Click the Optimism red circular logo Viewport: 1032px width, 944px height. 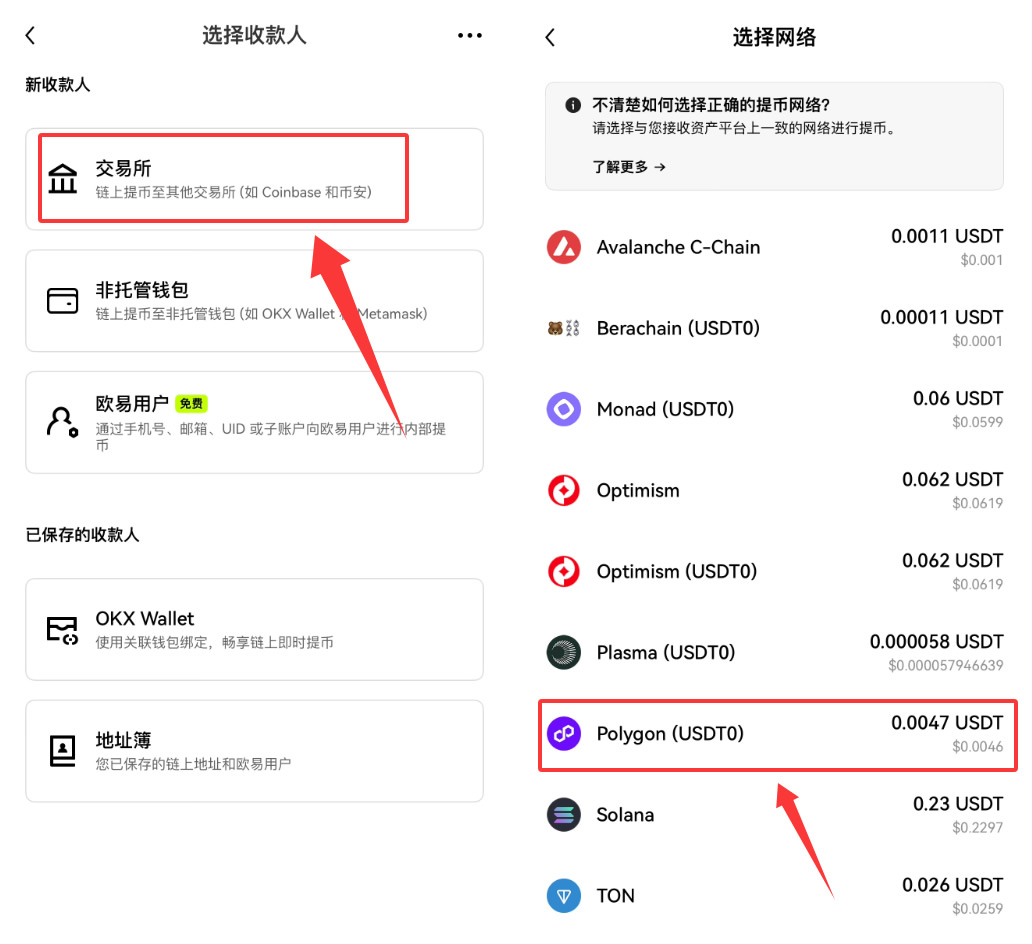point(564,490)
